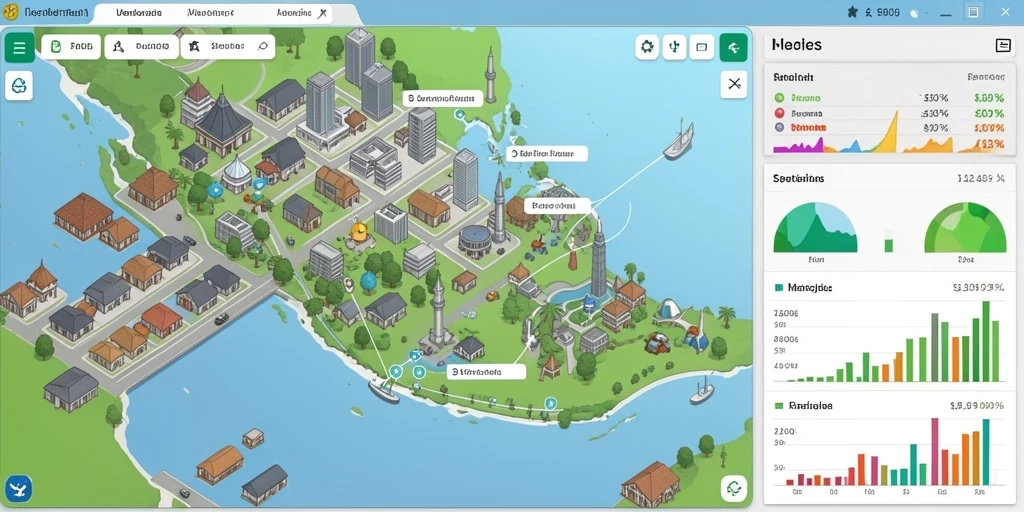The image size is (1024, 512).
Task: Click the map label near the southern shoreline
Action: point(487,372)
